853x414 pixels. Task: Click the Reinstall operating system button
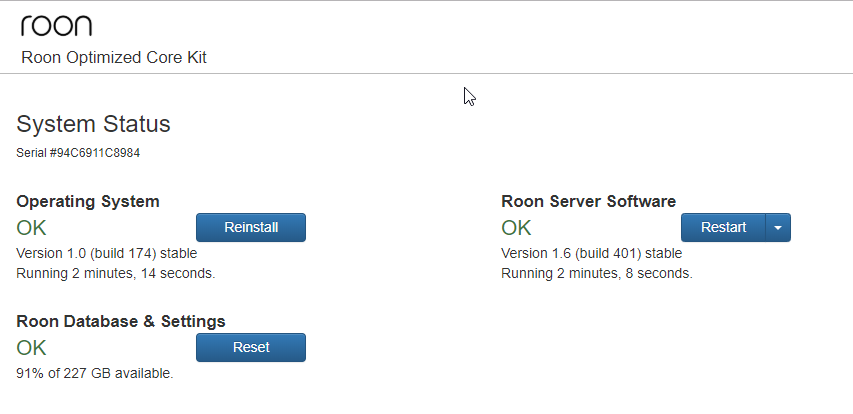tap(251, 227)
